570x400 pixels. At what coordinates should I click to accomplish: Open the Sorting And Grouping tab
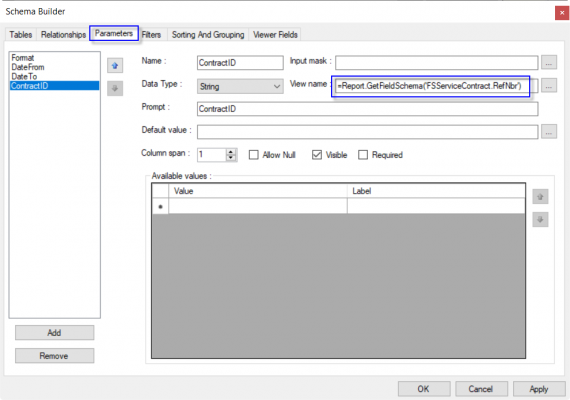click(208, 35)
